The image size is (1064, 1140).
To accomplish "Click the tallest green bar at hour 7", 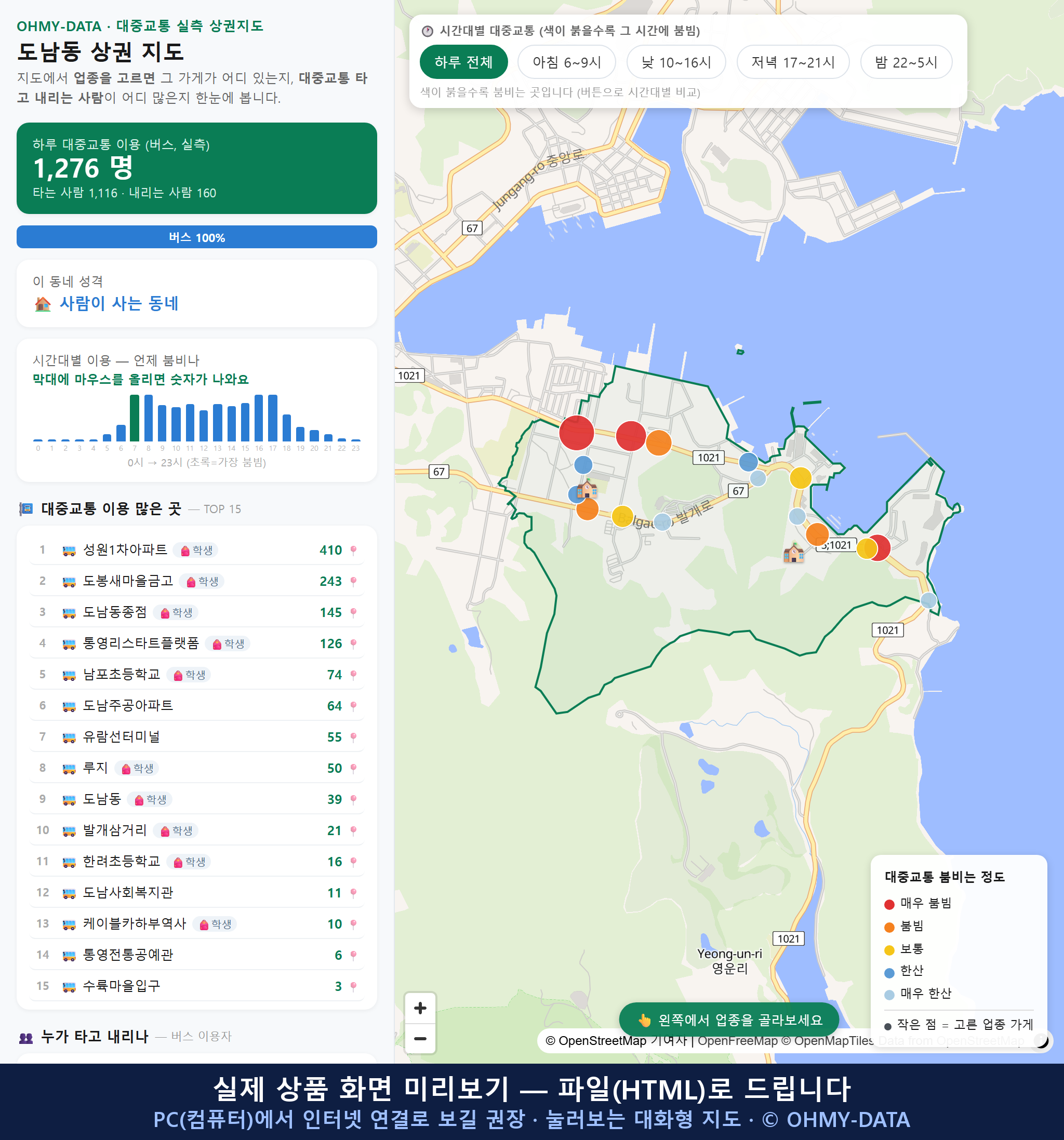I will click(x=135, y=418).
